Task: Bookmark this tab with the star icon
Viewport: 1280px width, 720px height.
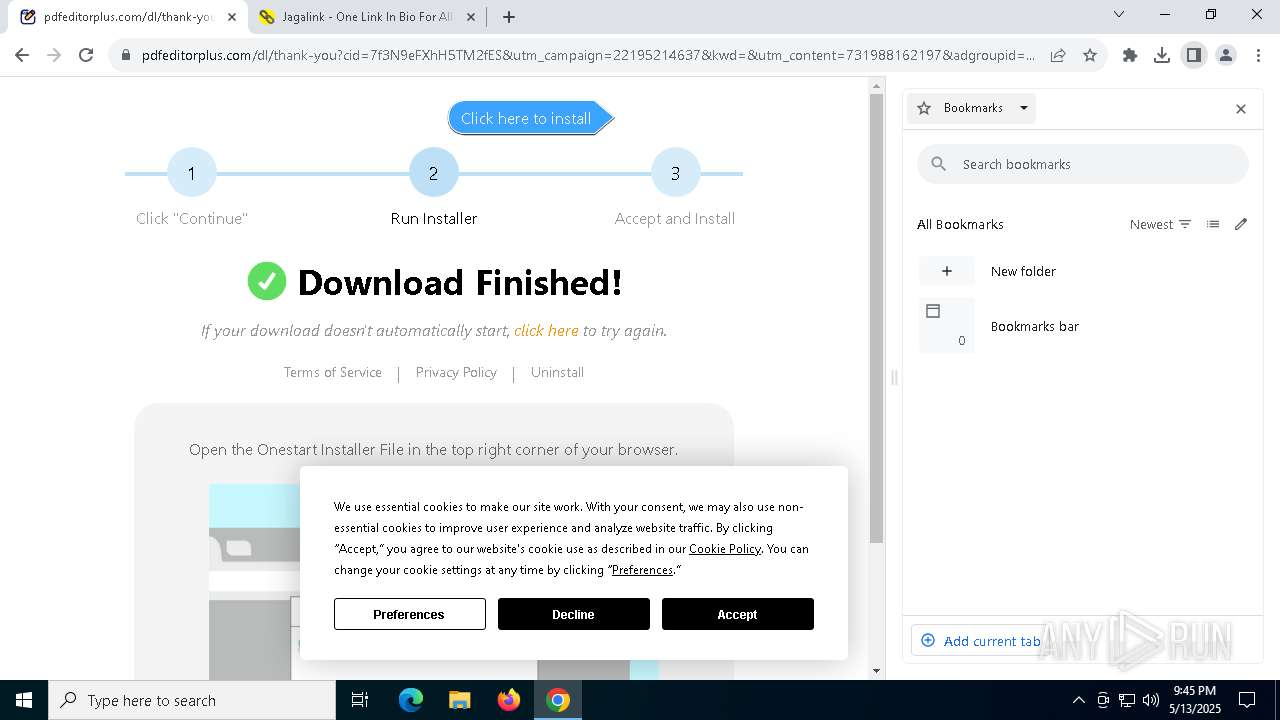Action: coord(1090,55)
